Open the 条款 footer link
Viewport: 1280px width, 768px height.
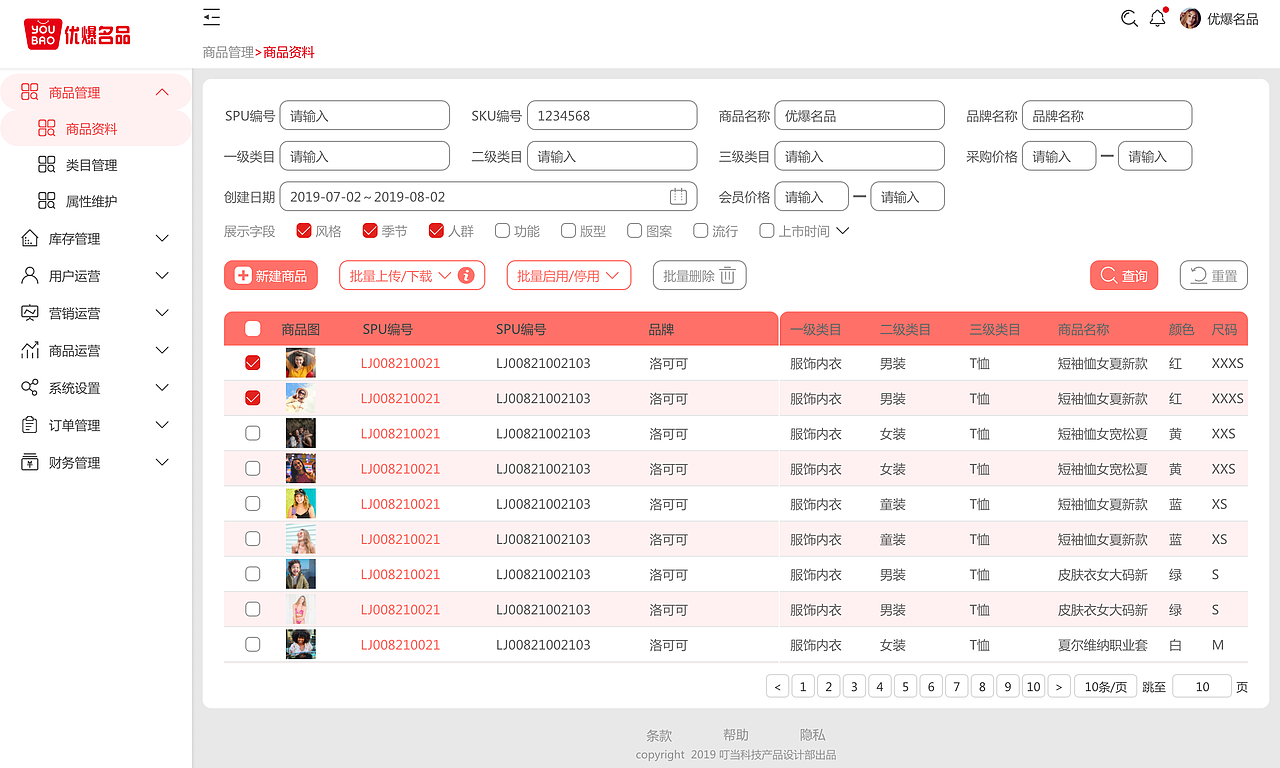[x=659, y=734]
